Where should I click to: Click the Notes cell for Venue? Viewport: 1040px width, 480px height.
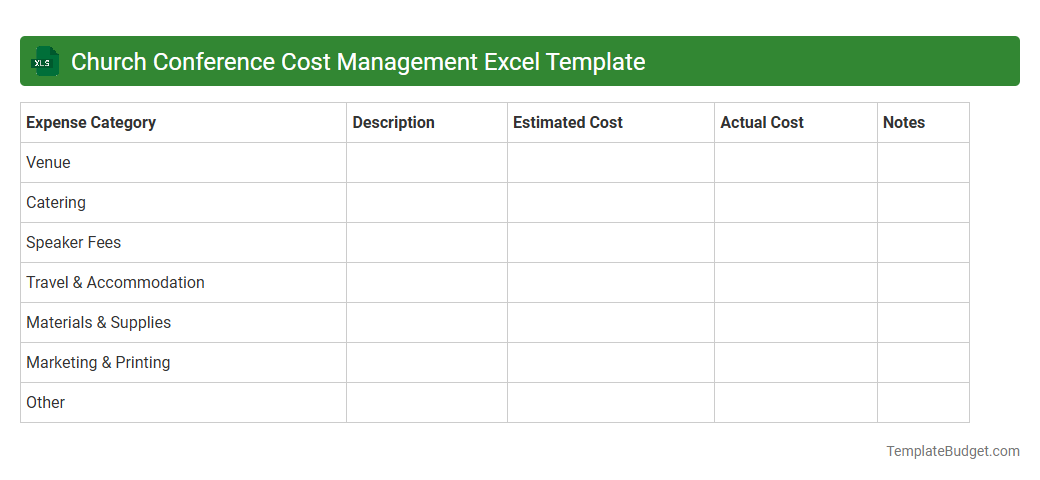click(923, 163)
